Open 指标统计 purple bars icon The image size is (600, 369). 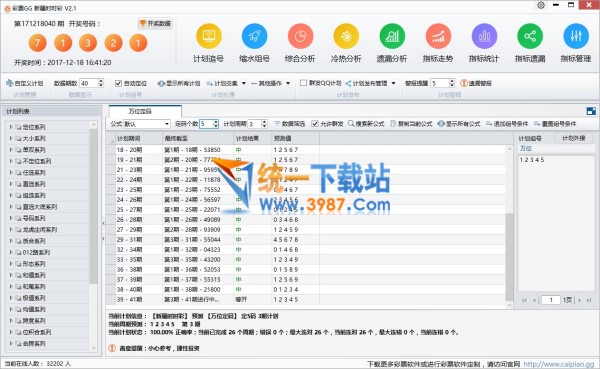click(x=484, y=36)
